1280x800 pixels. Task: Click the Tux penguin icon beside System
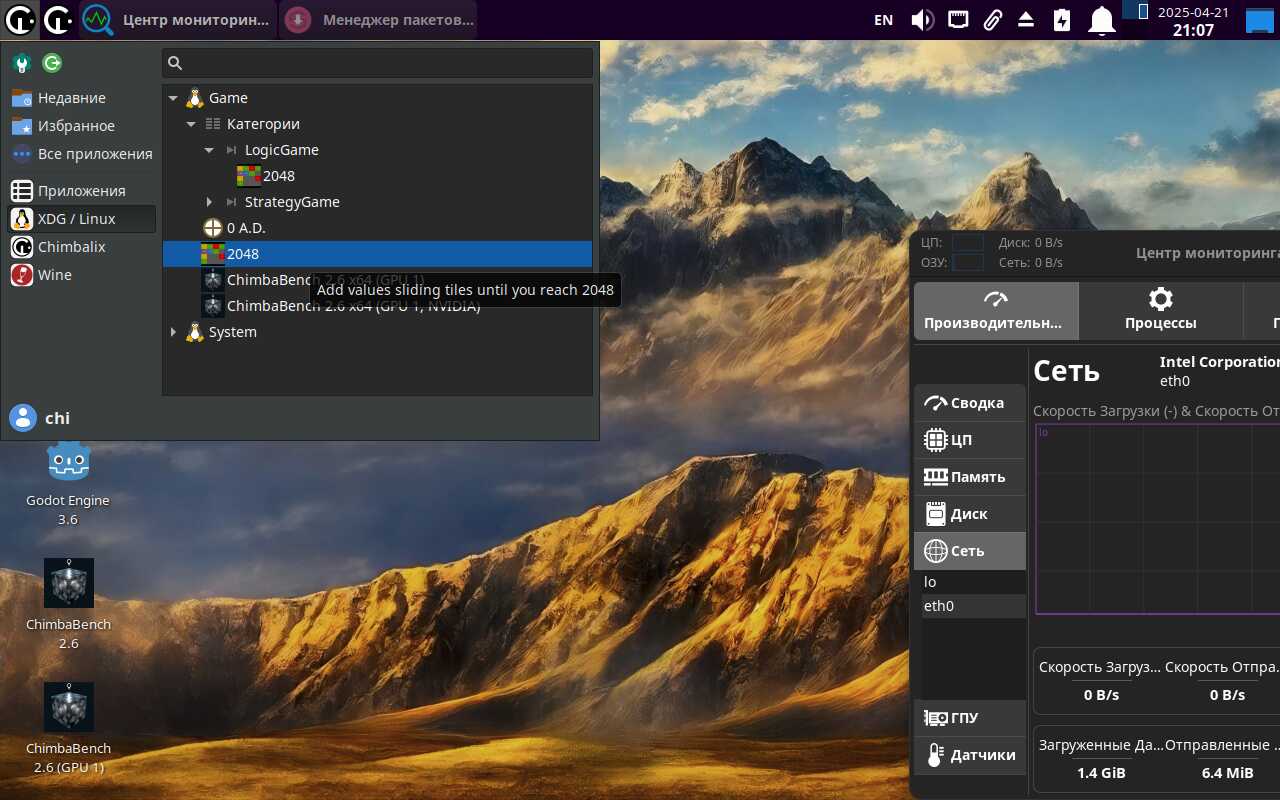195,332
